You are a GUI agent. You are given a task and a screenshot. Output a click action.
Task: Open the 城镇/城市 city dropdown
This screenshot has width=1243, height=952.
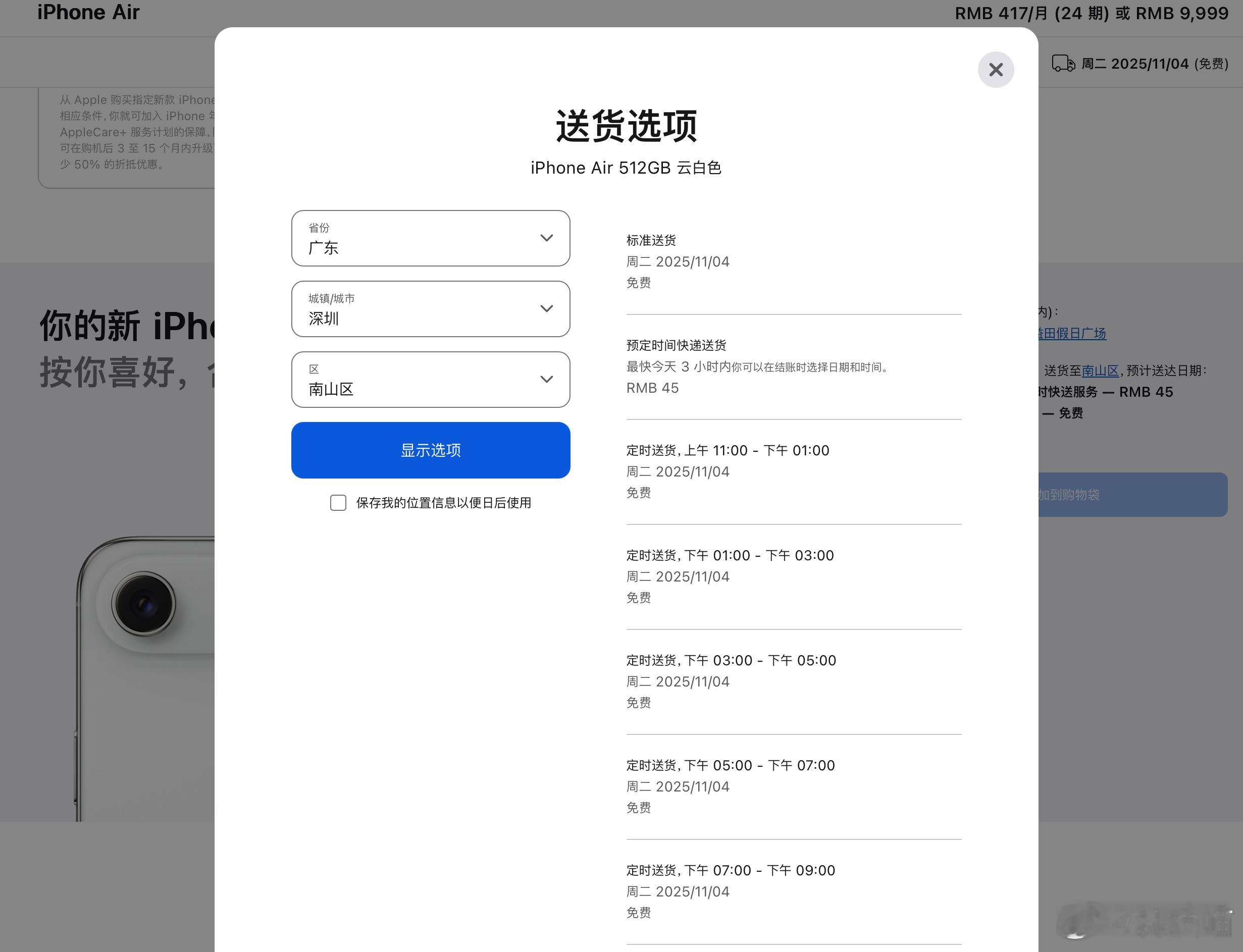tap(430, 309)
